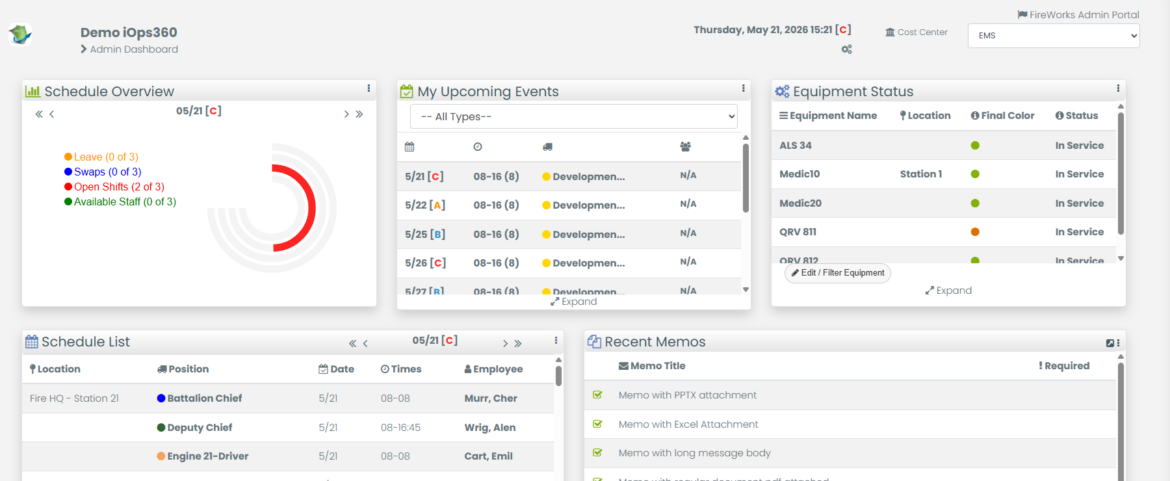Click the people group column icon in Upcoming Events
1170x481 pixels.
click(x=685, y=147)
